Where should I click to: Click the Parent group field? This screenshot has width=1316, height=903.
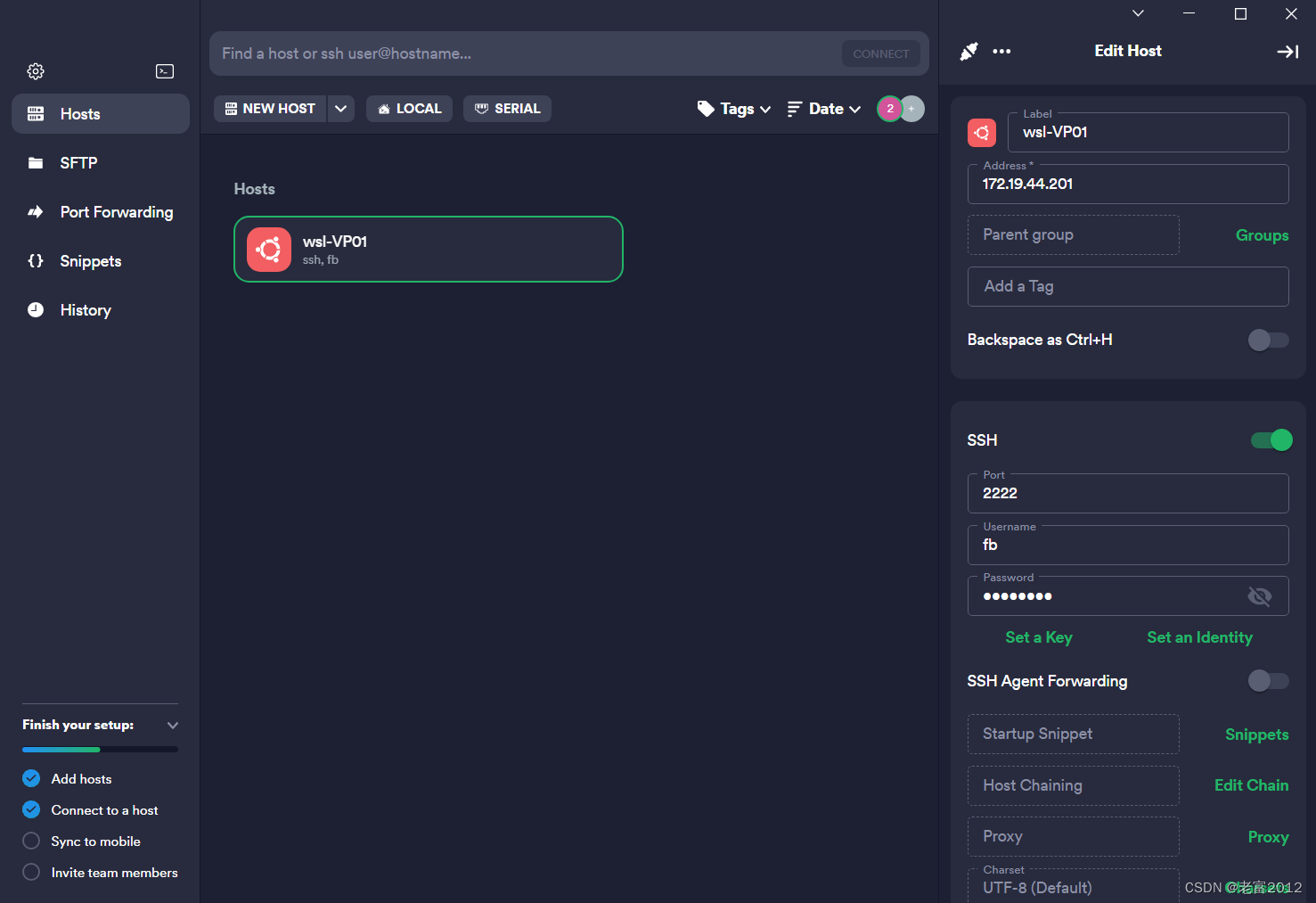click(1074, 234)
